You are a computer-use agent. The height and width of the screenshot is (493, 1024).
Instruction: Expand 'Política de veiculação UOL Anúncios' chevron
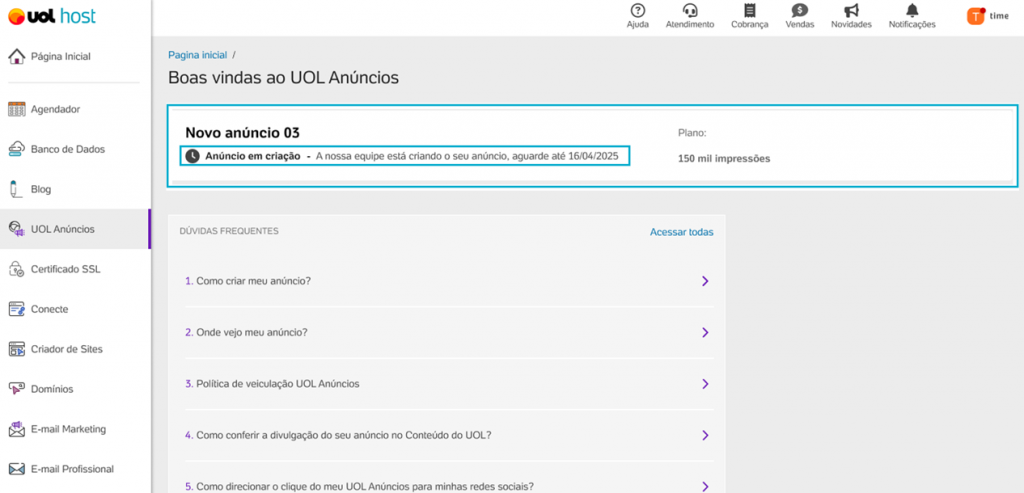coord(705,384)
